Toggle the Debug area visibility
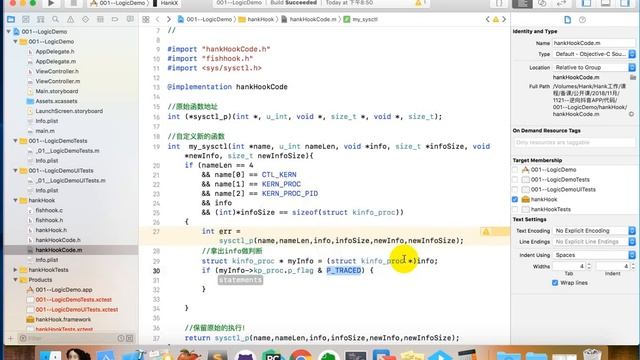The height and width of the screenshot is (360, 640). (x=606, y=3)
